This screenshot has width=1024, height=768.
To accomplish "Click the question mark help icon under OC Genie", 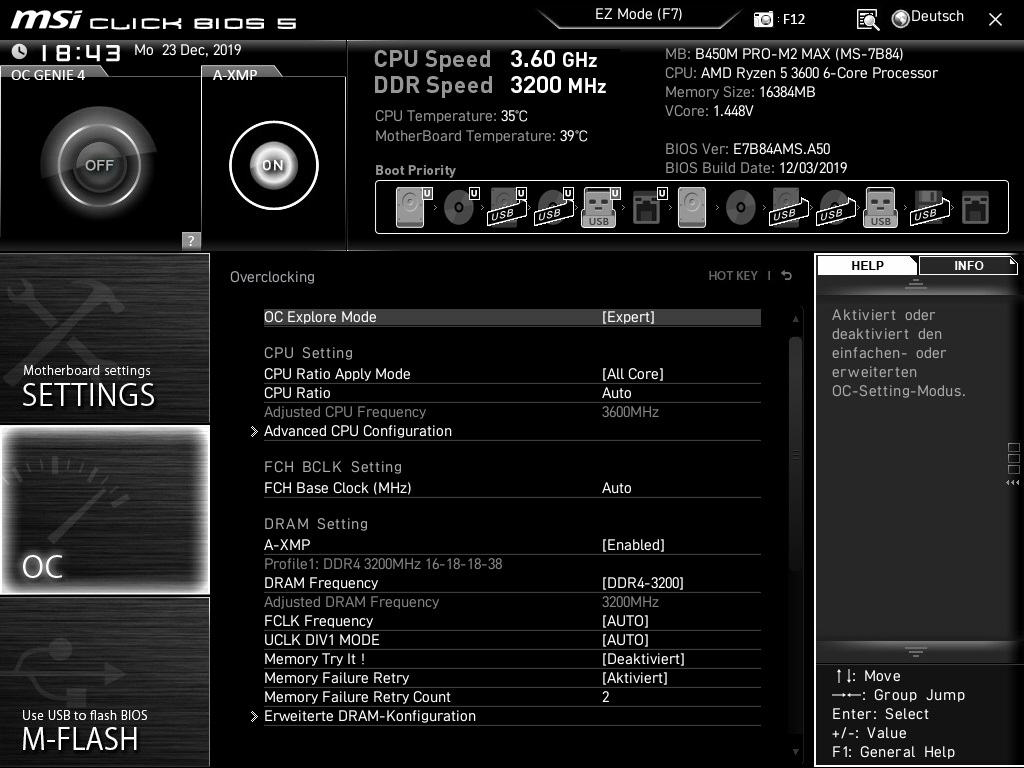I will pos(191,240).
